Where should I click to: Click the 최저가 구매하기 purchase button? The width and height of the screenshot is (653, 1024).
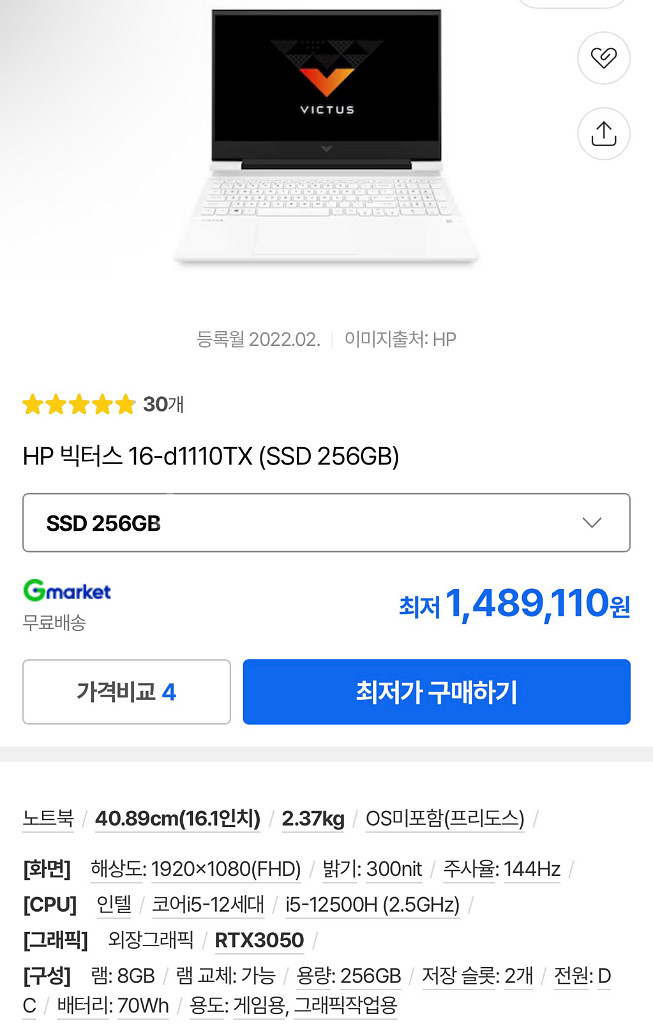(436, 691)
